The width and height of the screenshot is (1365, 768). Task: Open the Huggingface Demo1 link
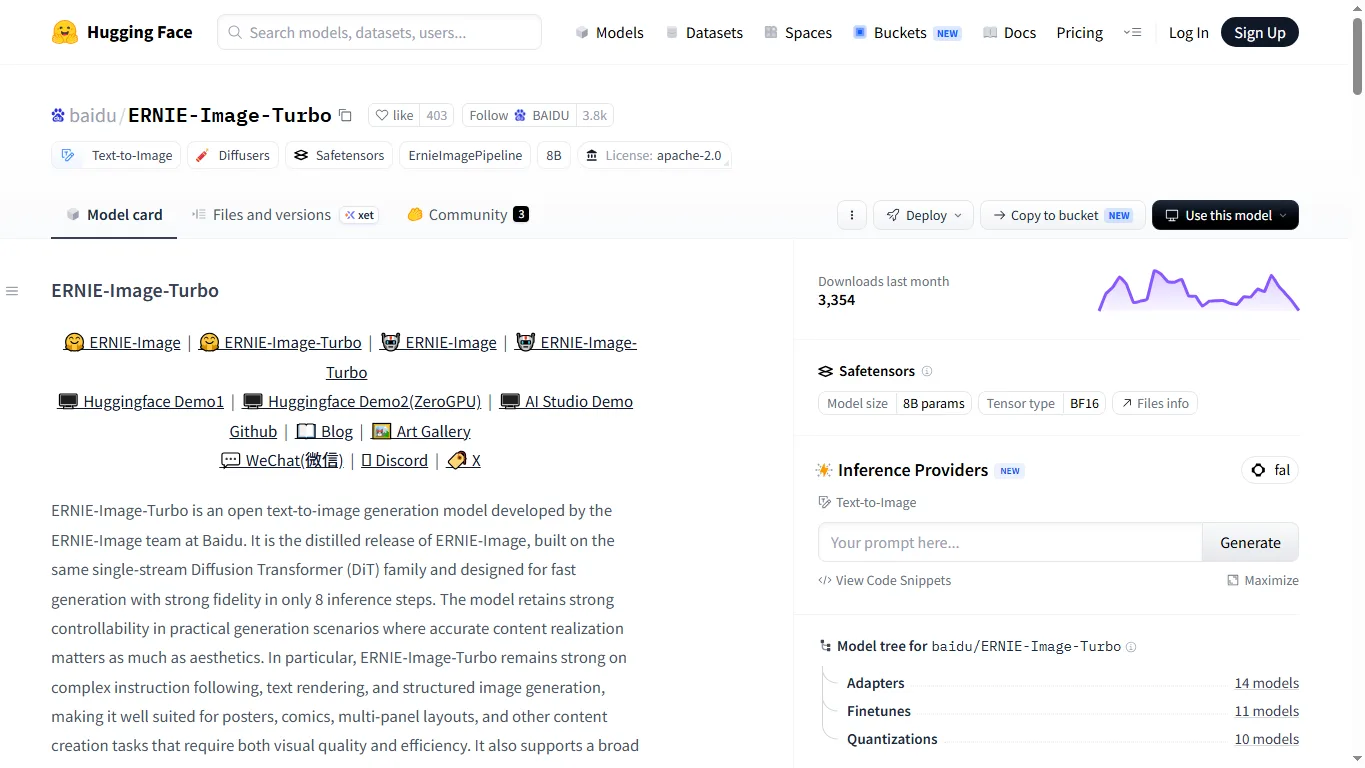141,401
